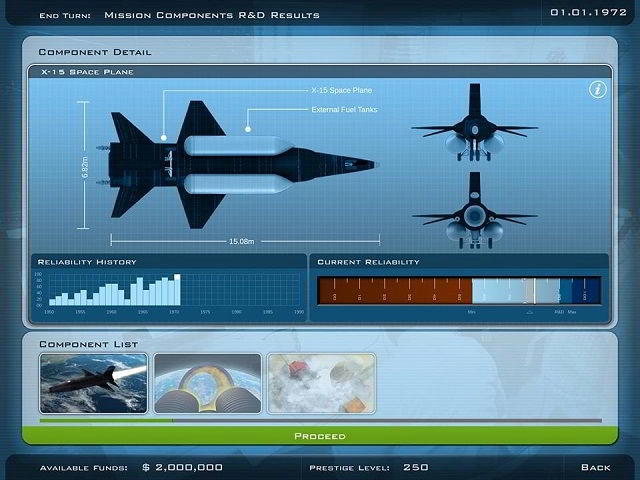The height and width of the screenshot is (480, 640).
Task: Click the R&D marker under reliability gauge
Action: [559, 312]
